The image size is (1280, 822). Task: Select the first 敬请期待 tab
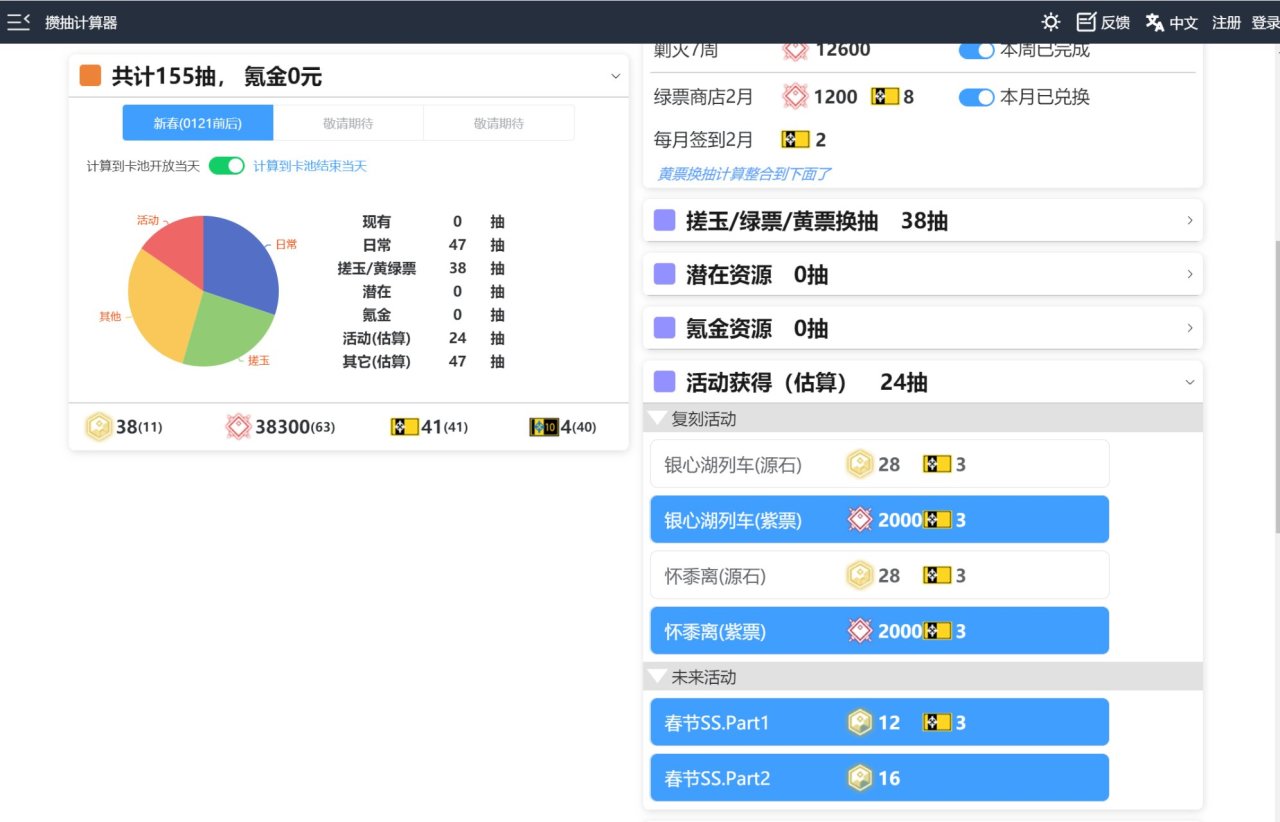point(348,123)
